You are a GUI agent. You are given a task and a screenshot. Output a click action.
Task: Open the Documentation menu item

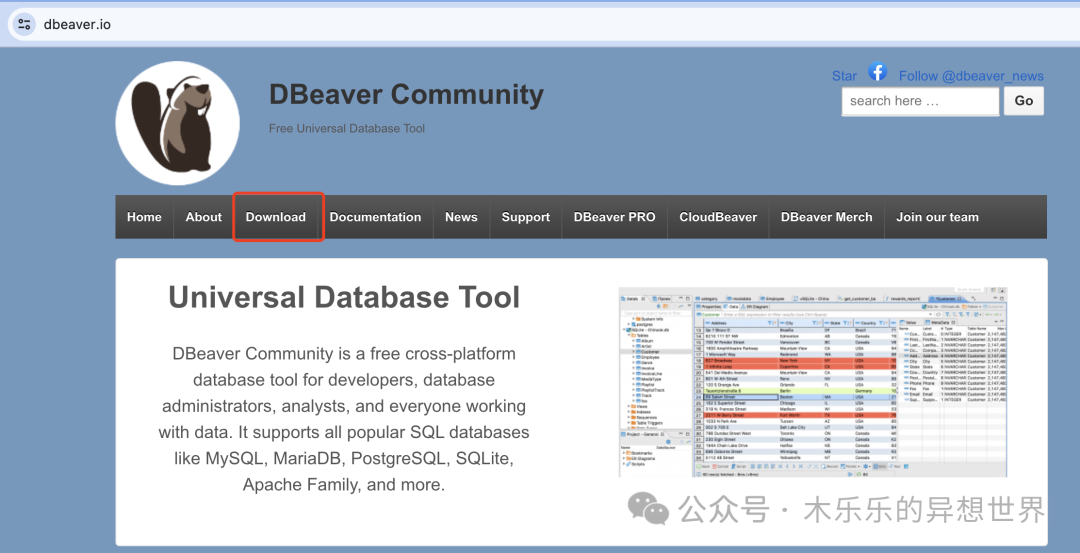(x=375, y=217)
